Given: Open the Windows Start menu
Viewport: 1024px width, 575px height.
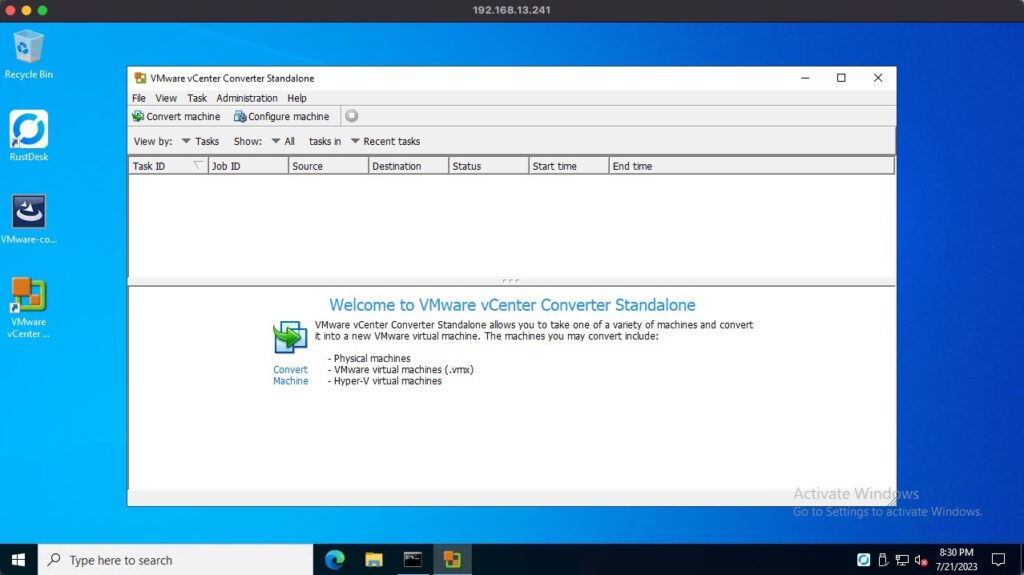Looking at the screenshot, I should pyautogui.click(x=18, y=560).
